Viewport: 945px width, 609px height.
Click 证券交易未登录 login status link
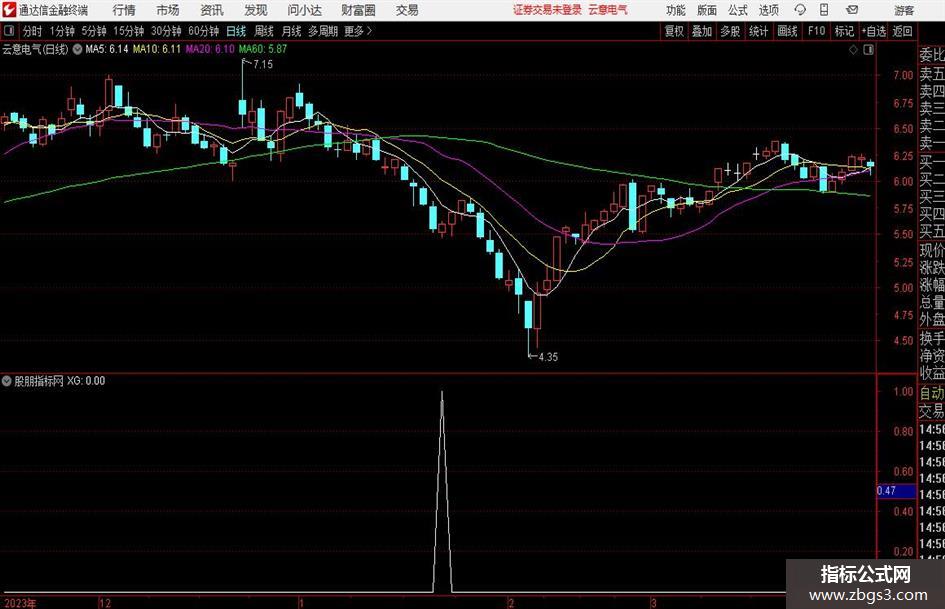click(x=547, y=10)
